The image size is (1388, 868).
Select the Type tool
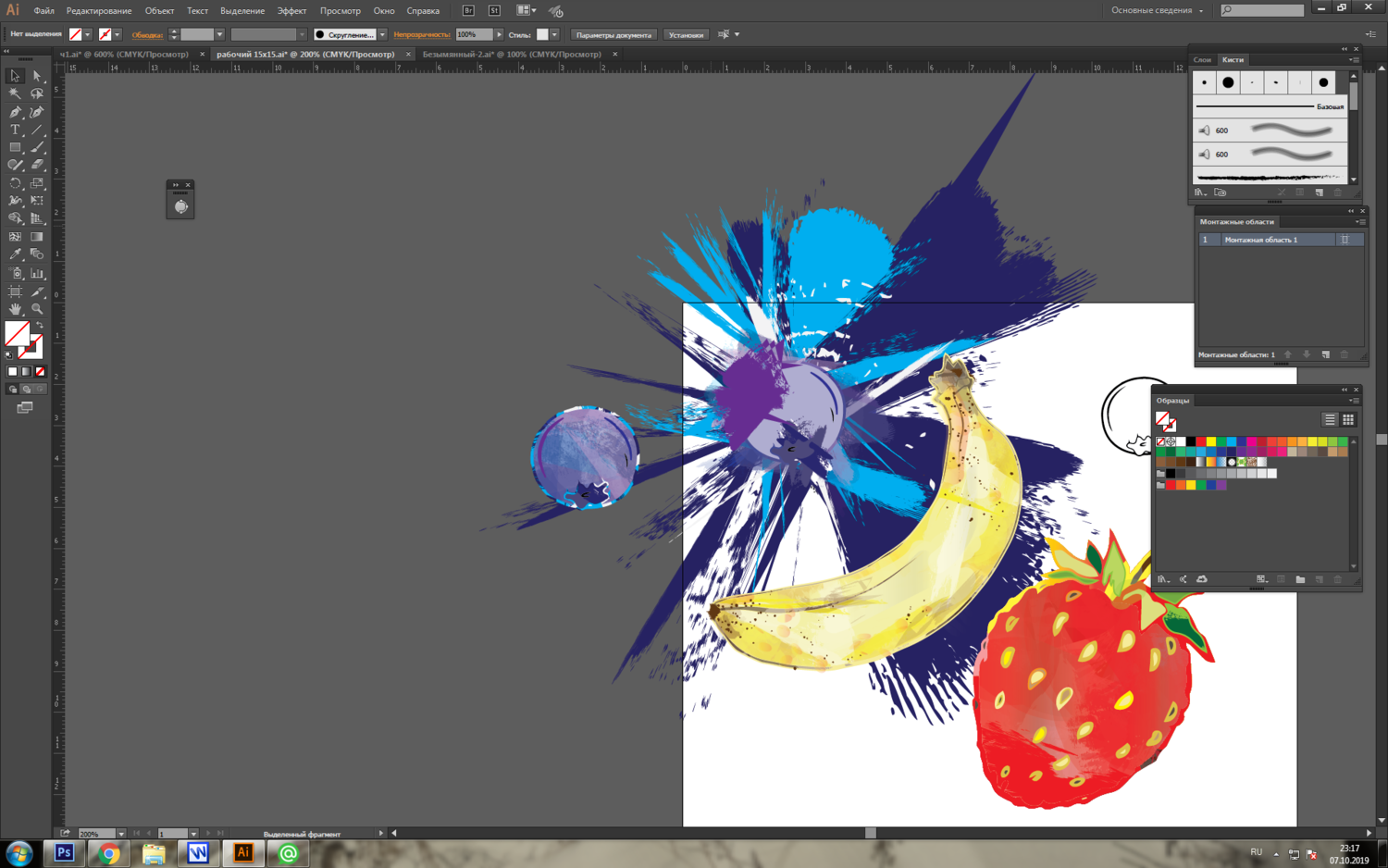tap(15, 130)
